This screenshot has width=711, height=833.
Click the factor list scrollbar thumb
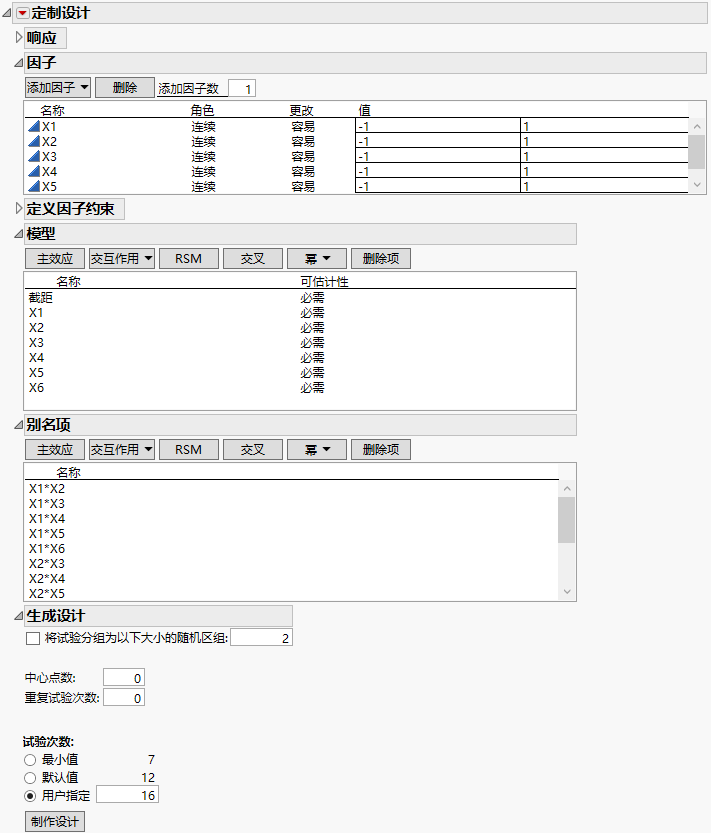coord(697,152)
